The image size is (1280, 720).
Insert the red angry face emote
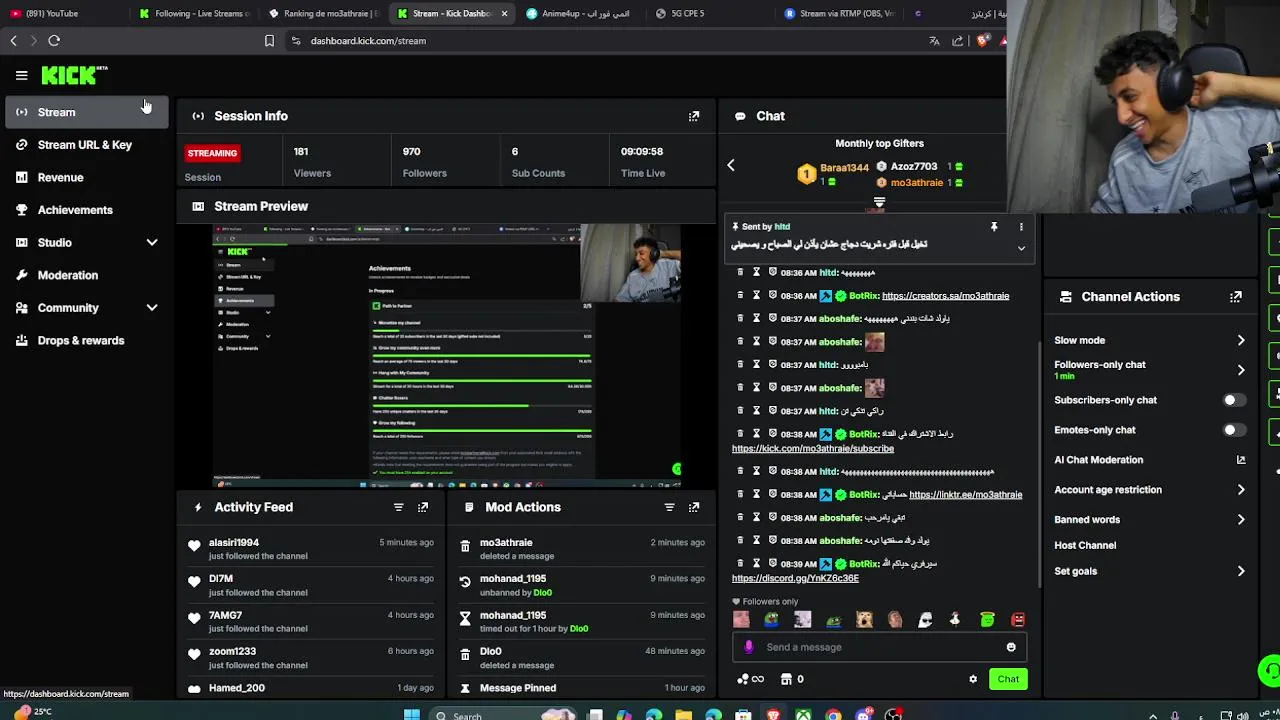[x=1018, y=620]
